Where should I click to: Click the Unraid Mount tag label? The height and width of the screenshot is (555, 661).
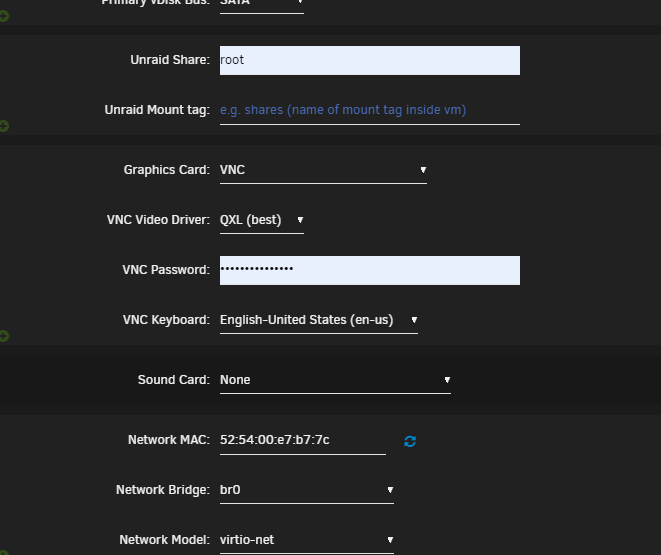tap(157, 110)
